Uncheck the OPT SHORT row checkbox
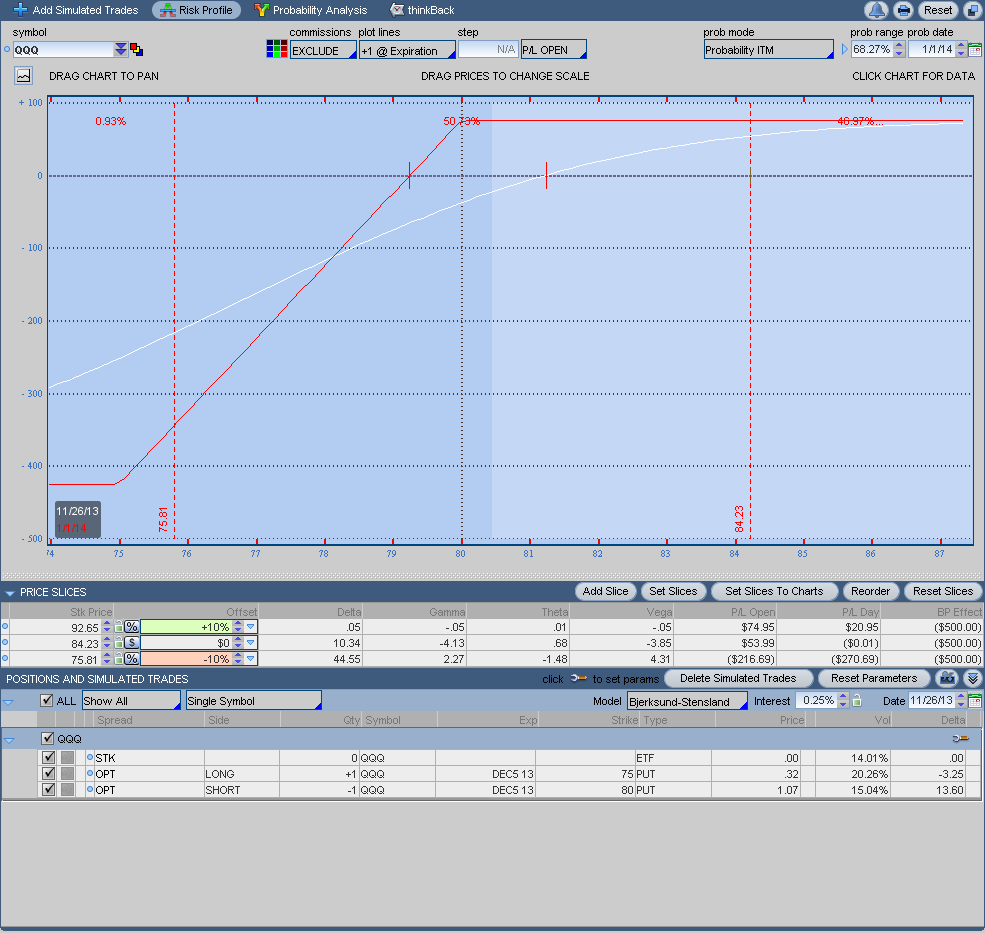The height and width of the screenshot is (933, 985). click(x=48, y=789)
